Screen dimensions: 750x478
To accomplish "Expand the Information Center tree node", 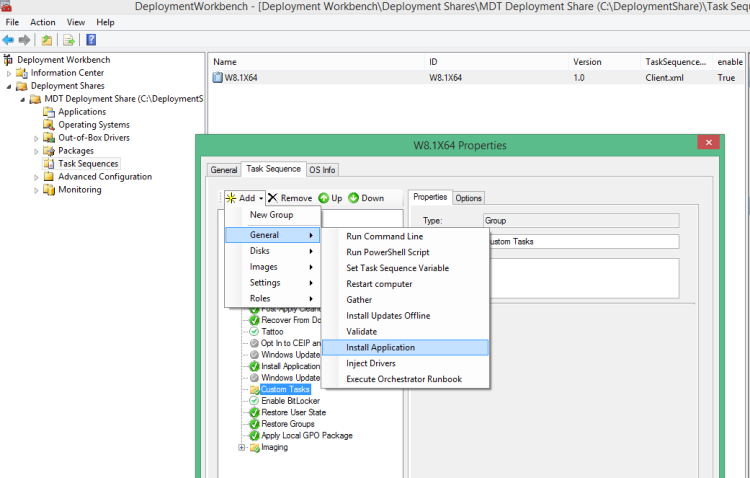I will click(10, 73).
